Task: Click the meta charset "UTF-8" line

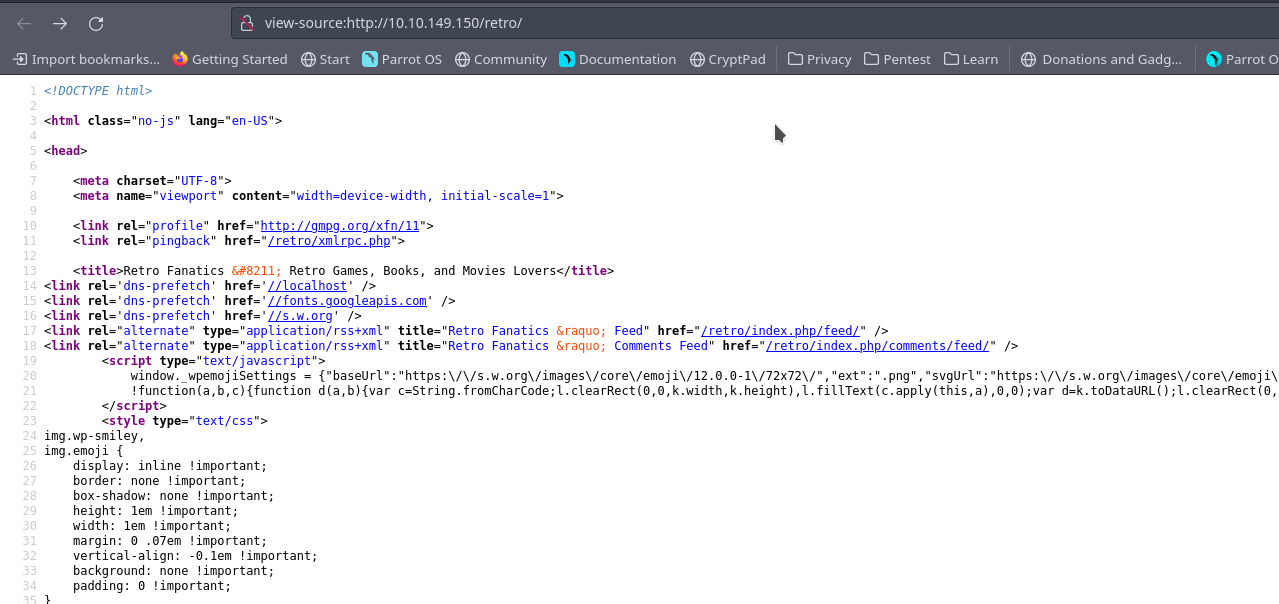Action: pos(152,181)
